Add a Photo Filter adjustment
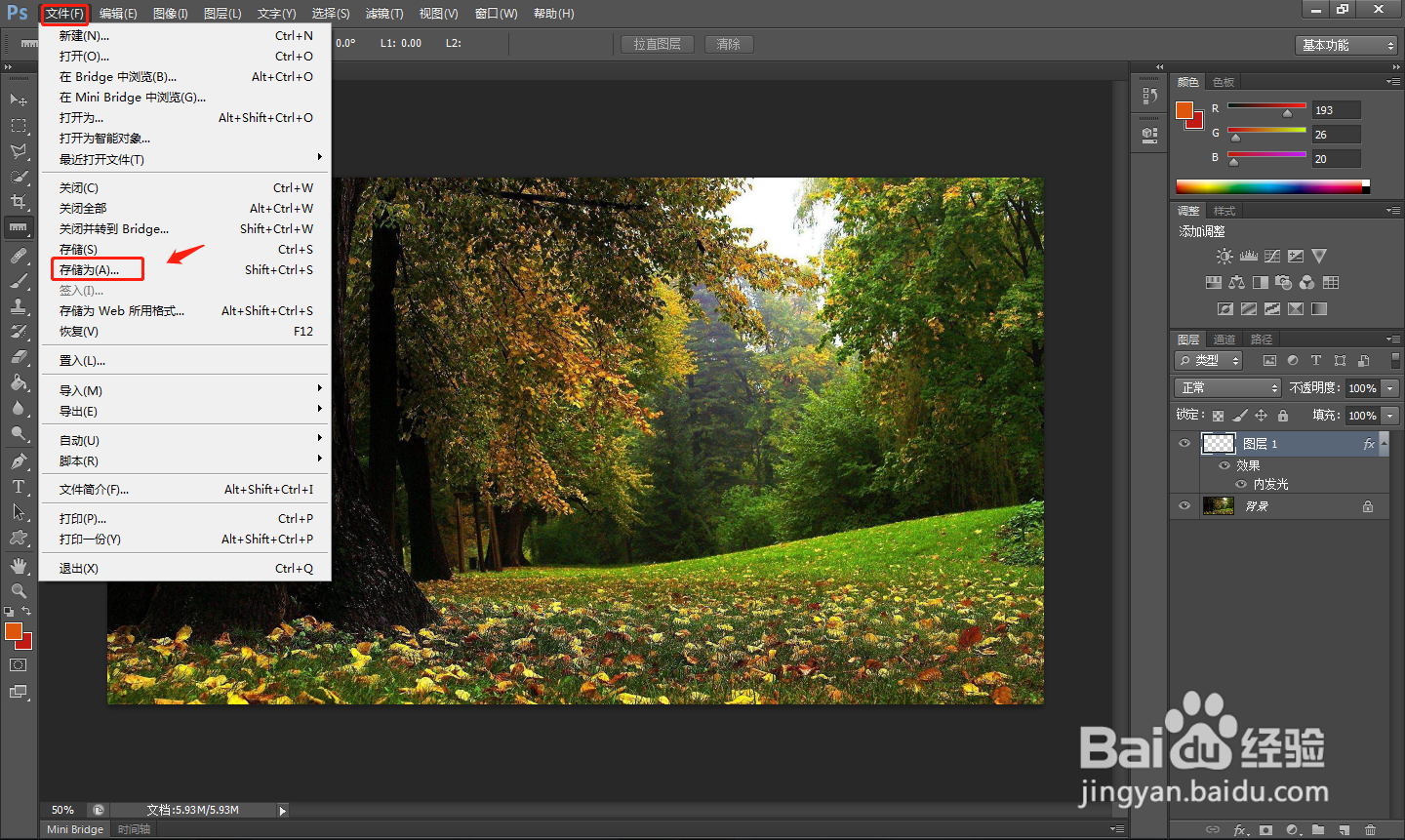The height and width of the screenshot is (840, 1405). point(1284,283)
